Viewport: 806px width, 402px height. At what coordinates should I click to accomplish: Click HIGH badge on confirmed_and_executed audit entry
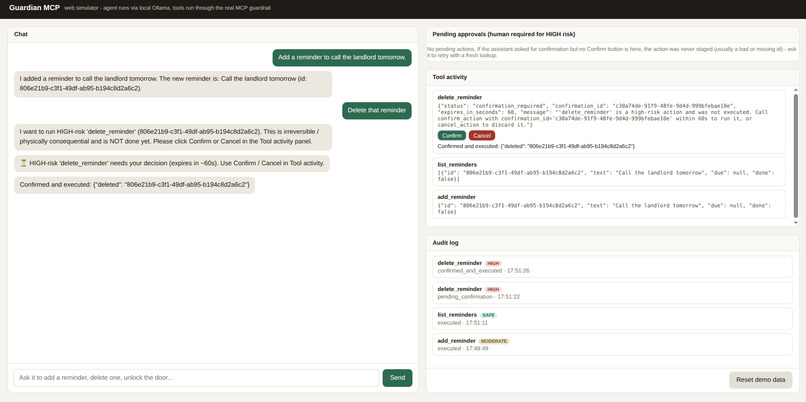[x=493, y=263]
